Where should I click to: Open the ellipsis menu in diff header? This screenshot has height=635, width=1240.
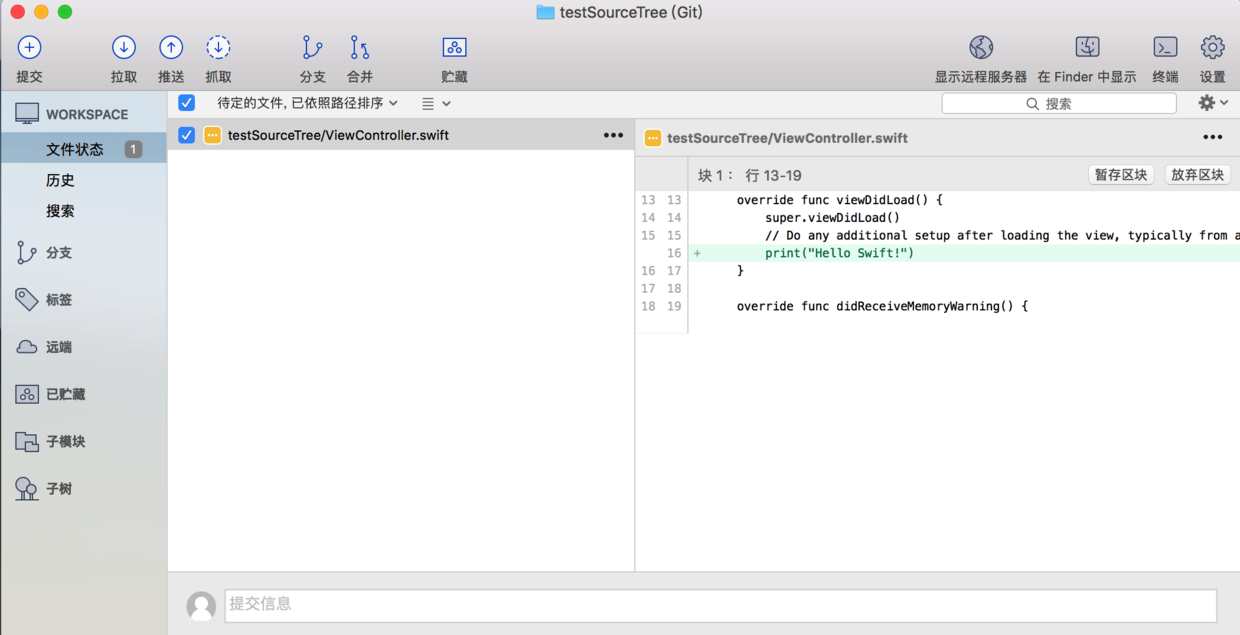pyautogui.click(x=1212, y=137)
